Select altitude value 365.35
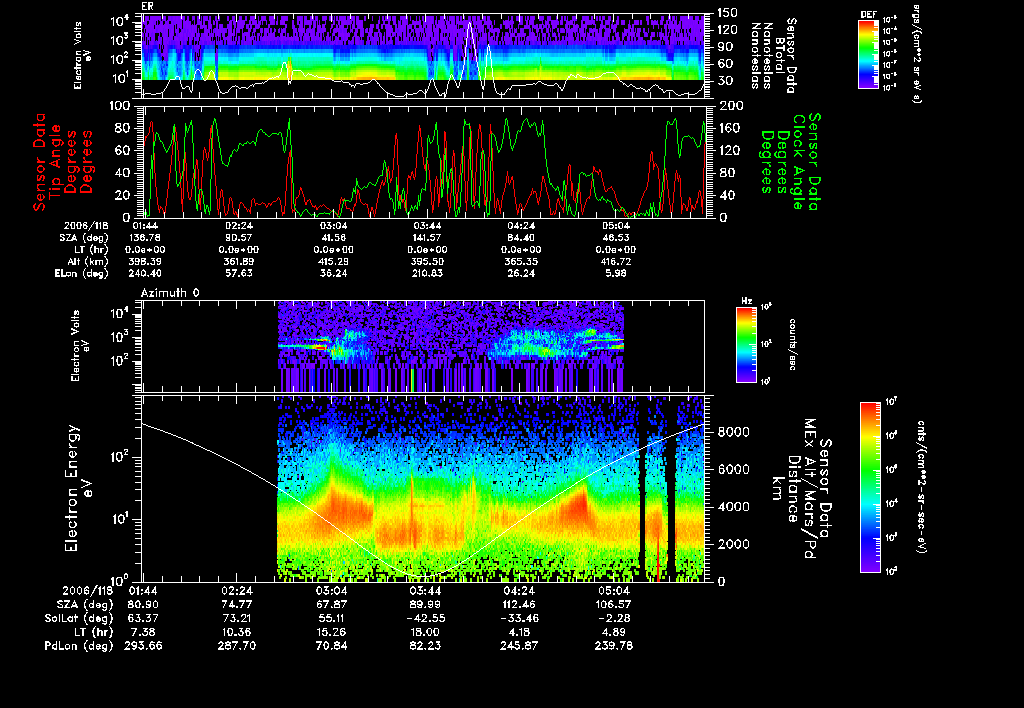Viewport: 1024px width, 708px height. click(521, 261)
